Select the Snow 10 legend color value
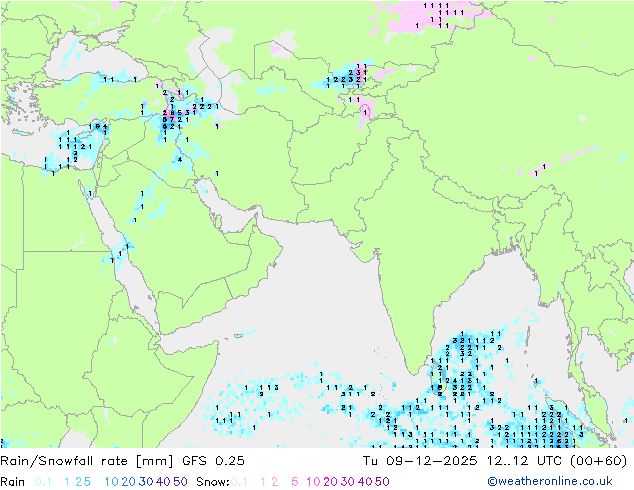Image resolution: width=634 pixels, height=490 pixels. point(313,482)
